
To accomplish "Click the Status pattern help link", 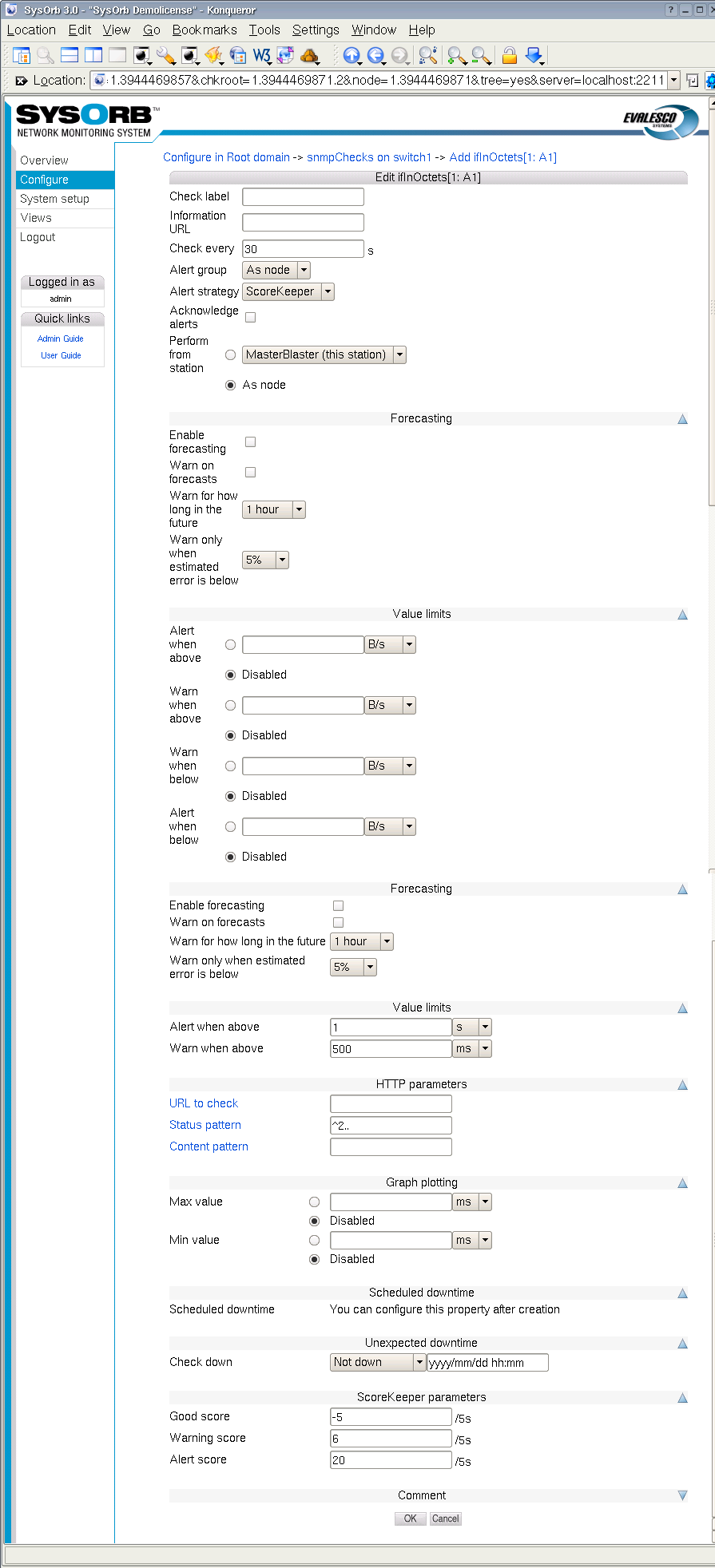I will tap(205, 1125).
